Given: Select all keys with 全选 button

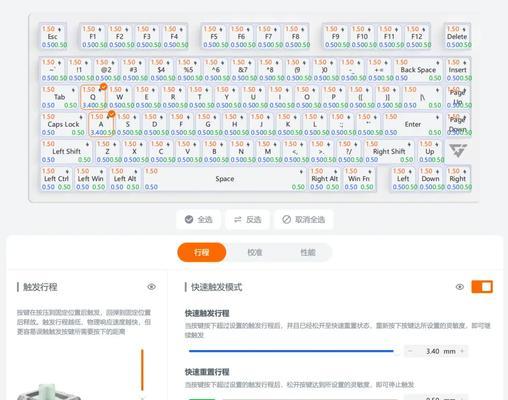Looking at the screenshot, I should (198, 219).
